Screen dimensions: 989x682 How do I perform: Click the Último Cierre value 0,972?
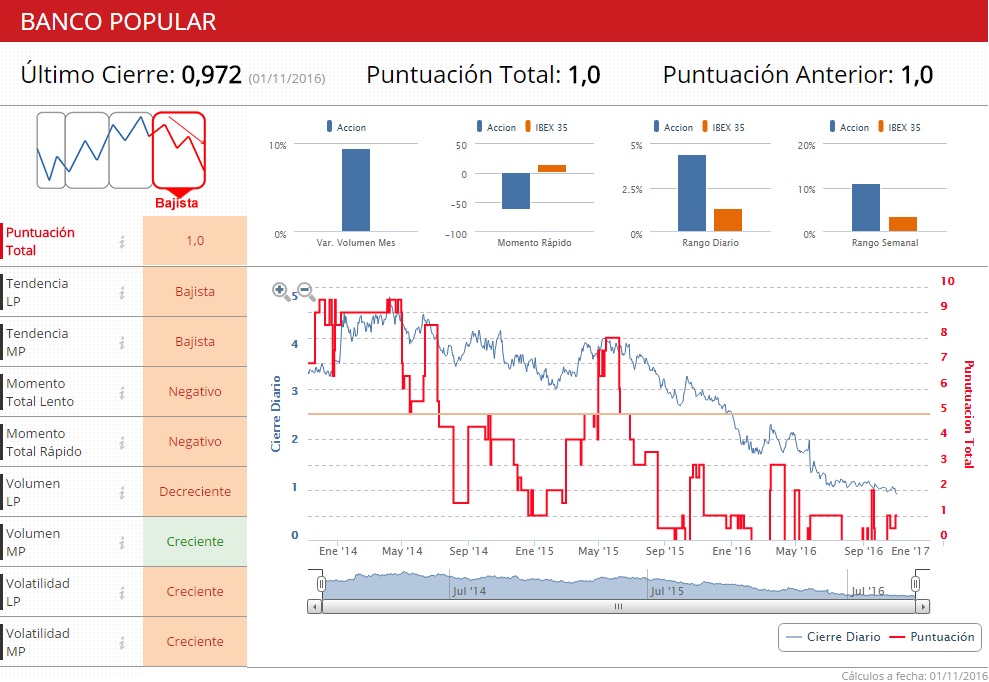tap(211, 75)
